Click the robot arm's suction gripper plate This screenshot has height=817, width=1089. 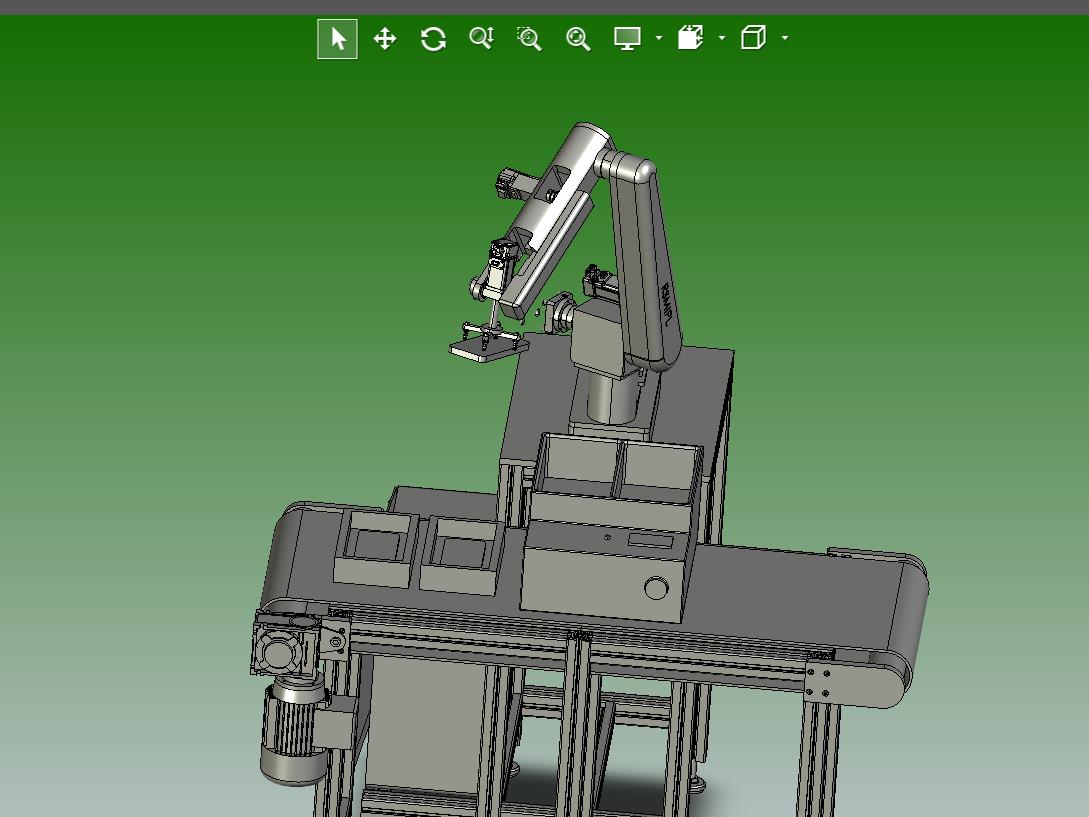pos(488,349)
